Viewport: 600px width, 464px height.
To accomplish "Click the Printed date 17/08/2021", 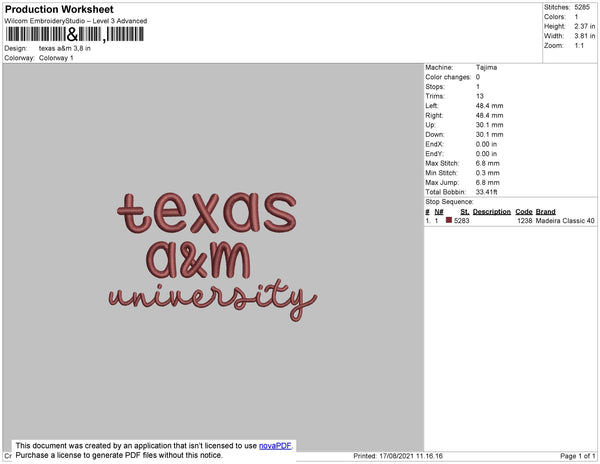I will pyautogui.click(x=398, y=456).
